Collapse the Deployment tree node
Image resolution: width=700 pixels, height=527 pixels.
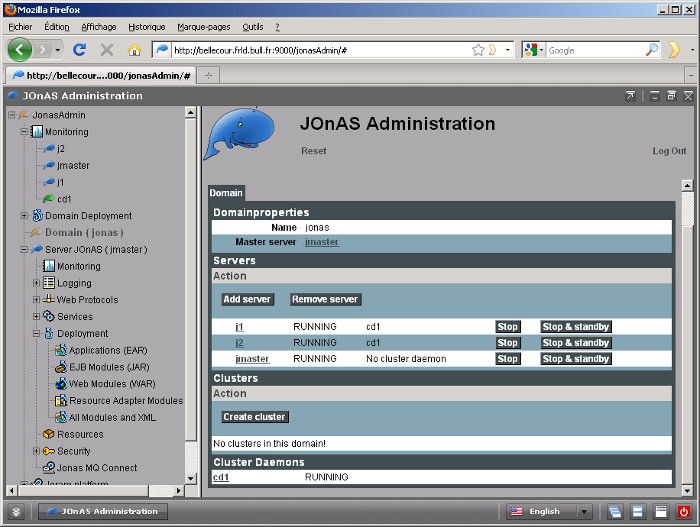tap(37, 334)
